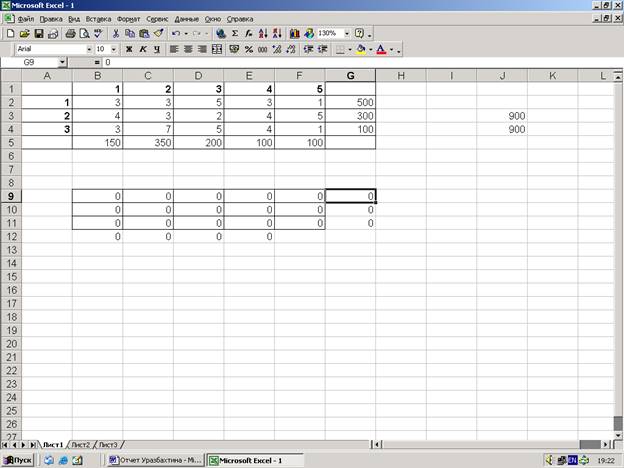The image size is (624, 468).
Task: Apply the yellow fill color bucket
Action: (361, 49)
